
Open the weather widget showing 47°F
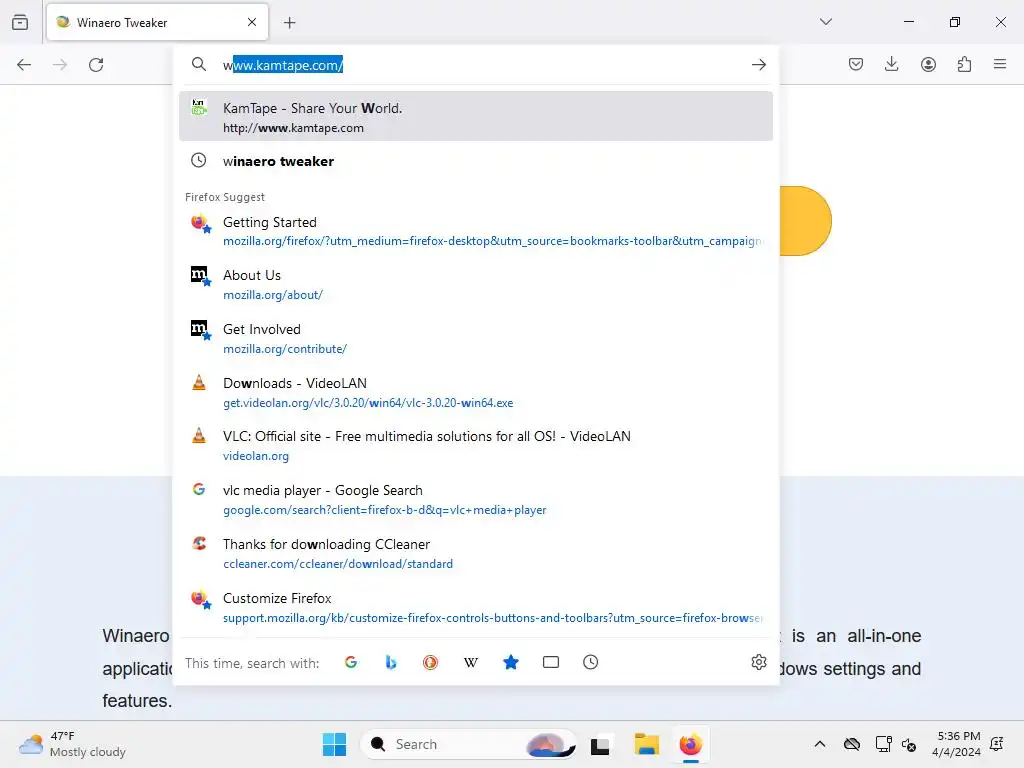pos(72,744)
